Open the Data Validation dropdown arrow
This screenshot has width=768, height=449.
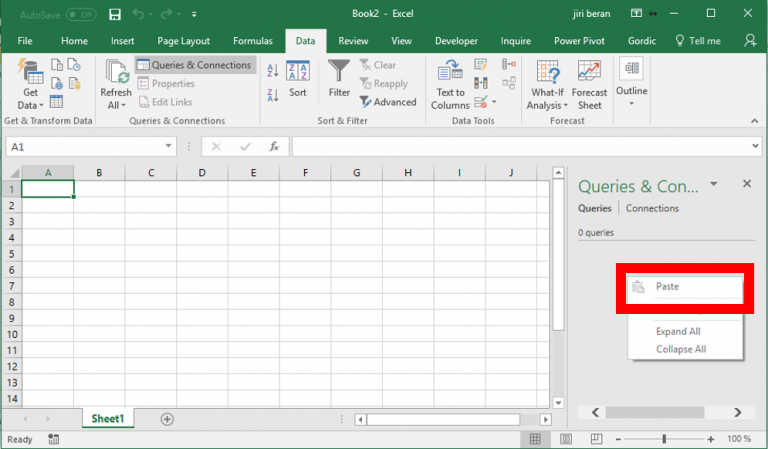tap(494, 102)
